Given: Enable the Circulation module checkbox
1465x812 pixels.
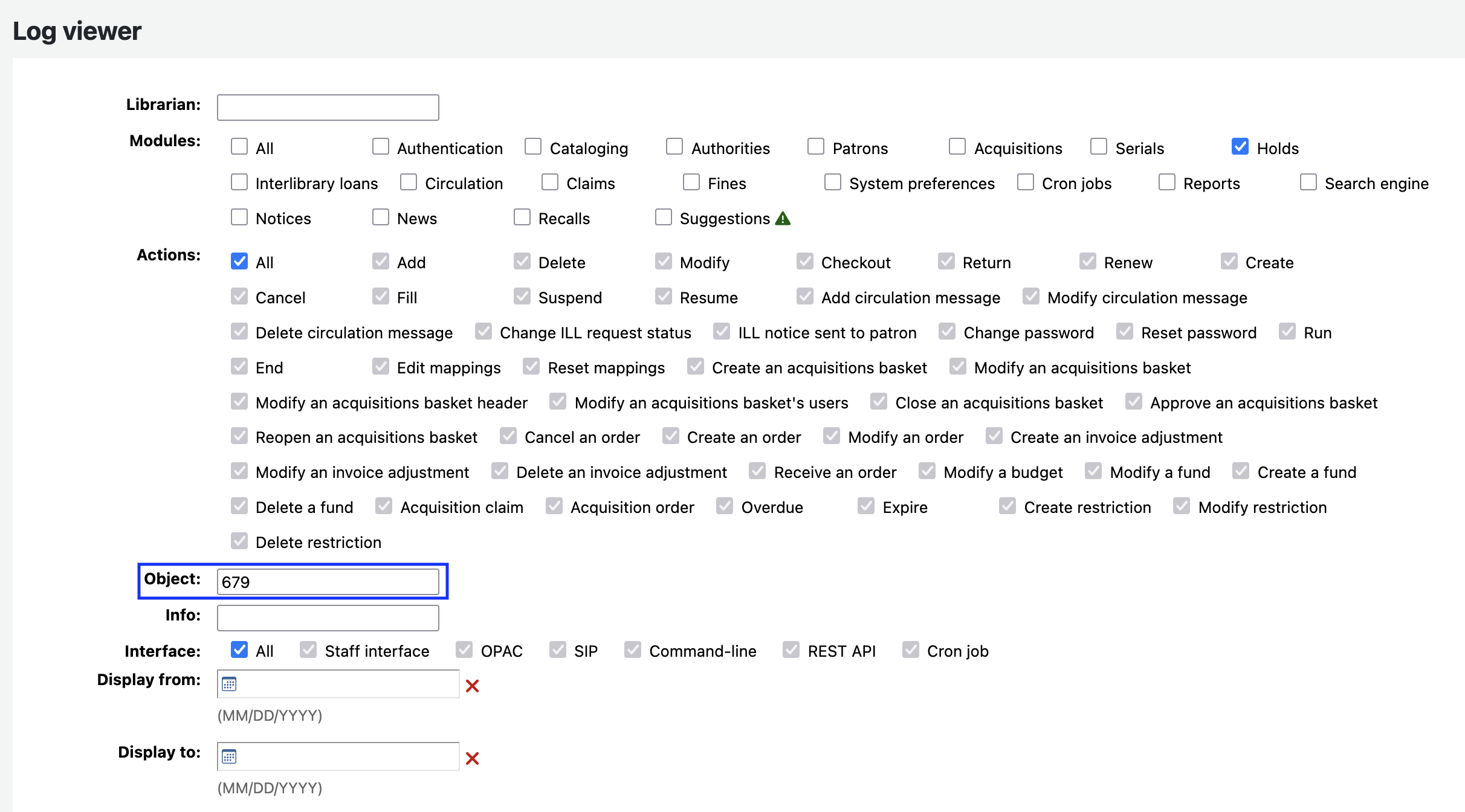Looking at the screenshot, I should click(x=409, y=182).
